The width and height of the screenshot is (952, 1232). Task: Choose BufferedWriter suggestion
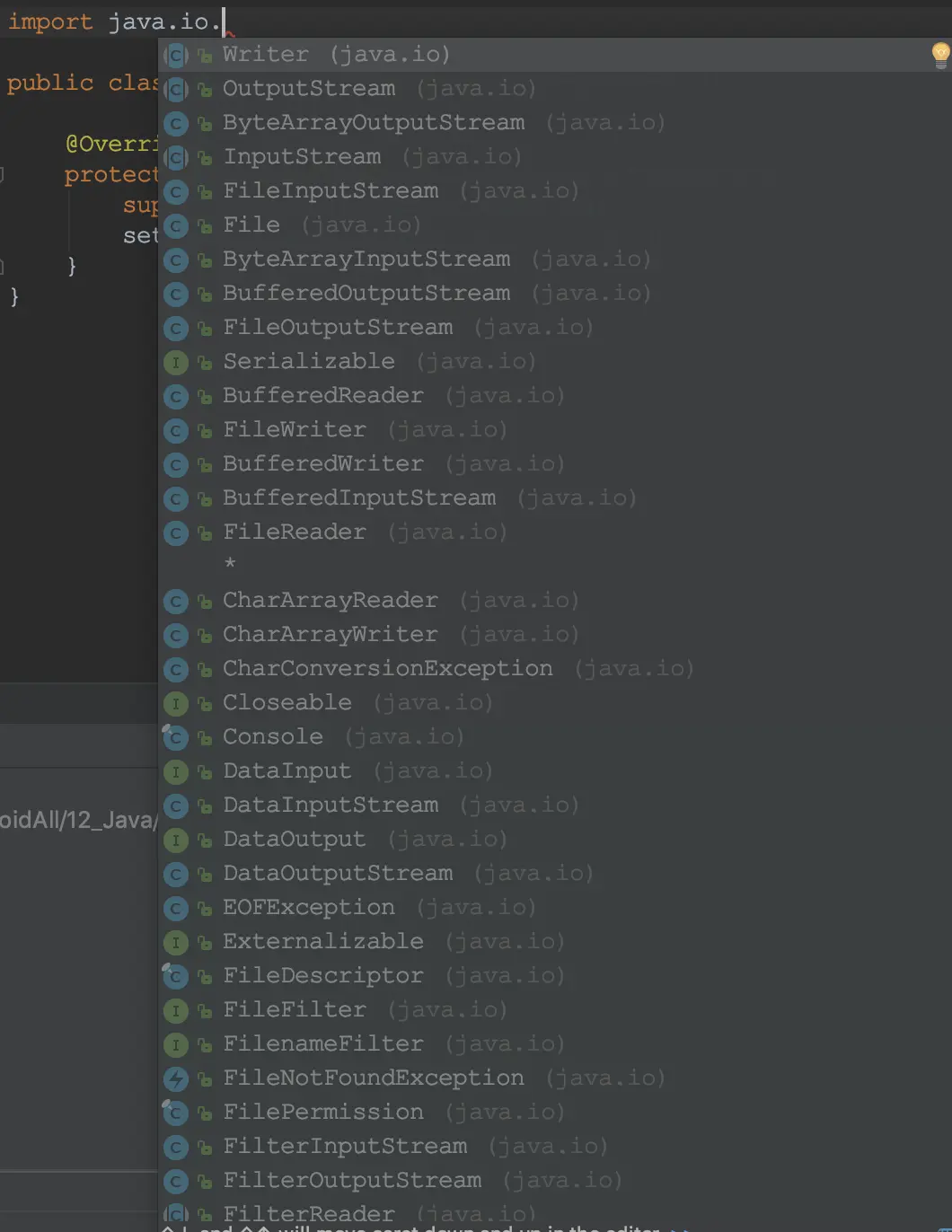click(x=555, y=464)
